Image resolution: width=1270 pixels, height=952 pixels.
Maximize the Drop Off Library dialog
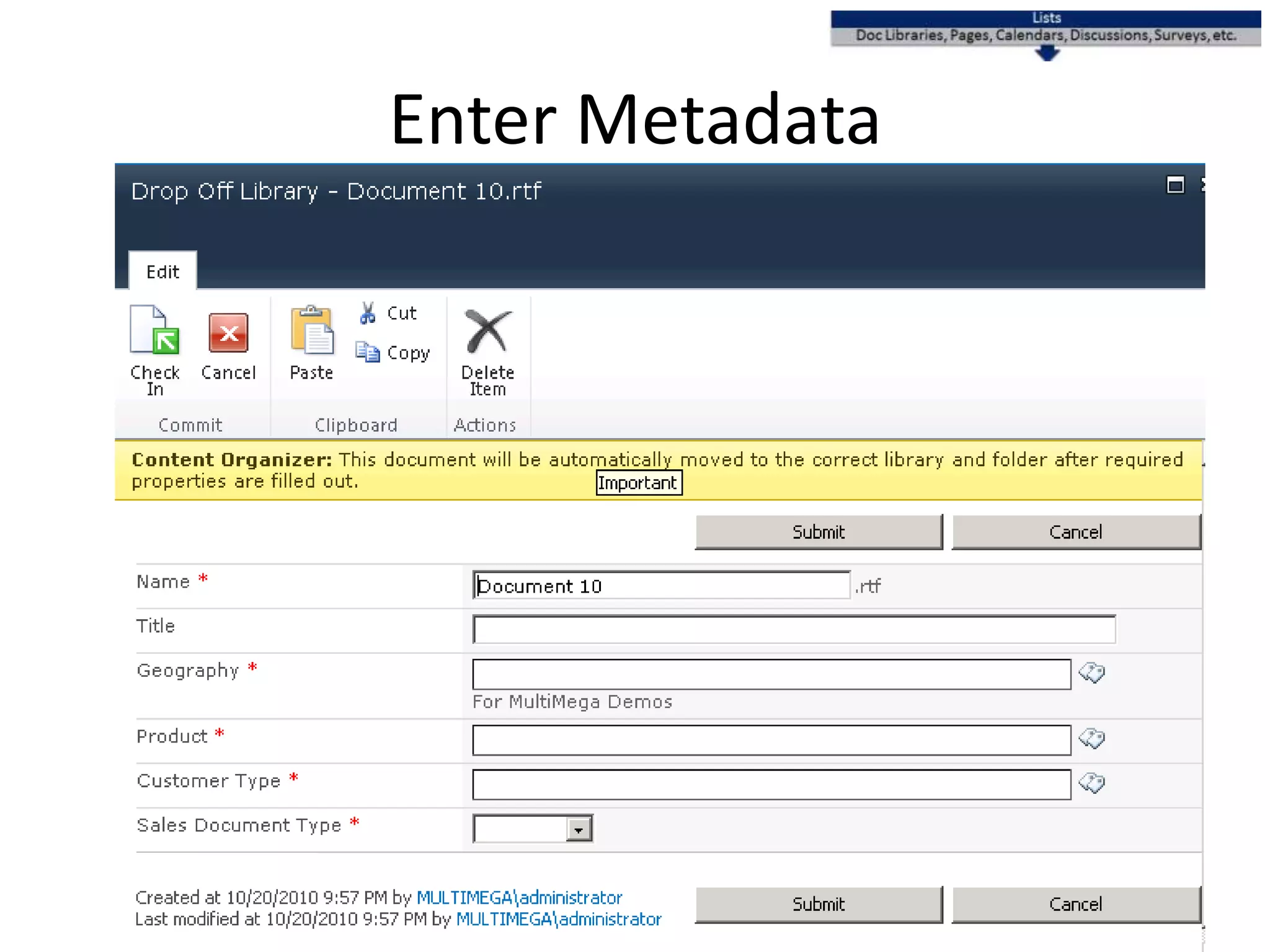pos(1175,185)
